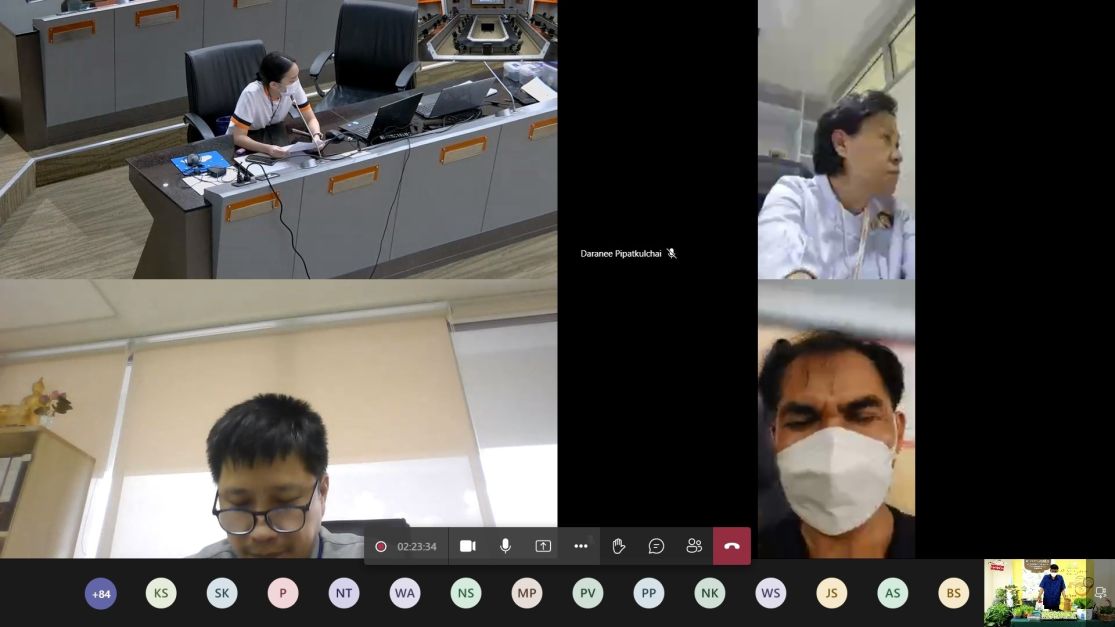Select the MP participant avatar
This screenshot has height=627, width=1115.
pos(527,594)
